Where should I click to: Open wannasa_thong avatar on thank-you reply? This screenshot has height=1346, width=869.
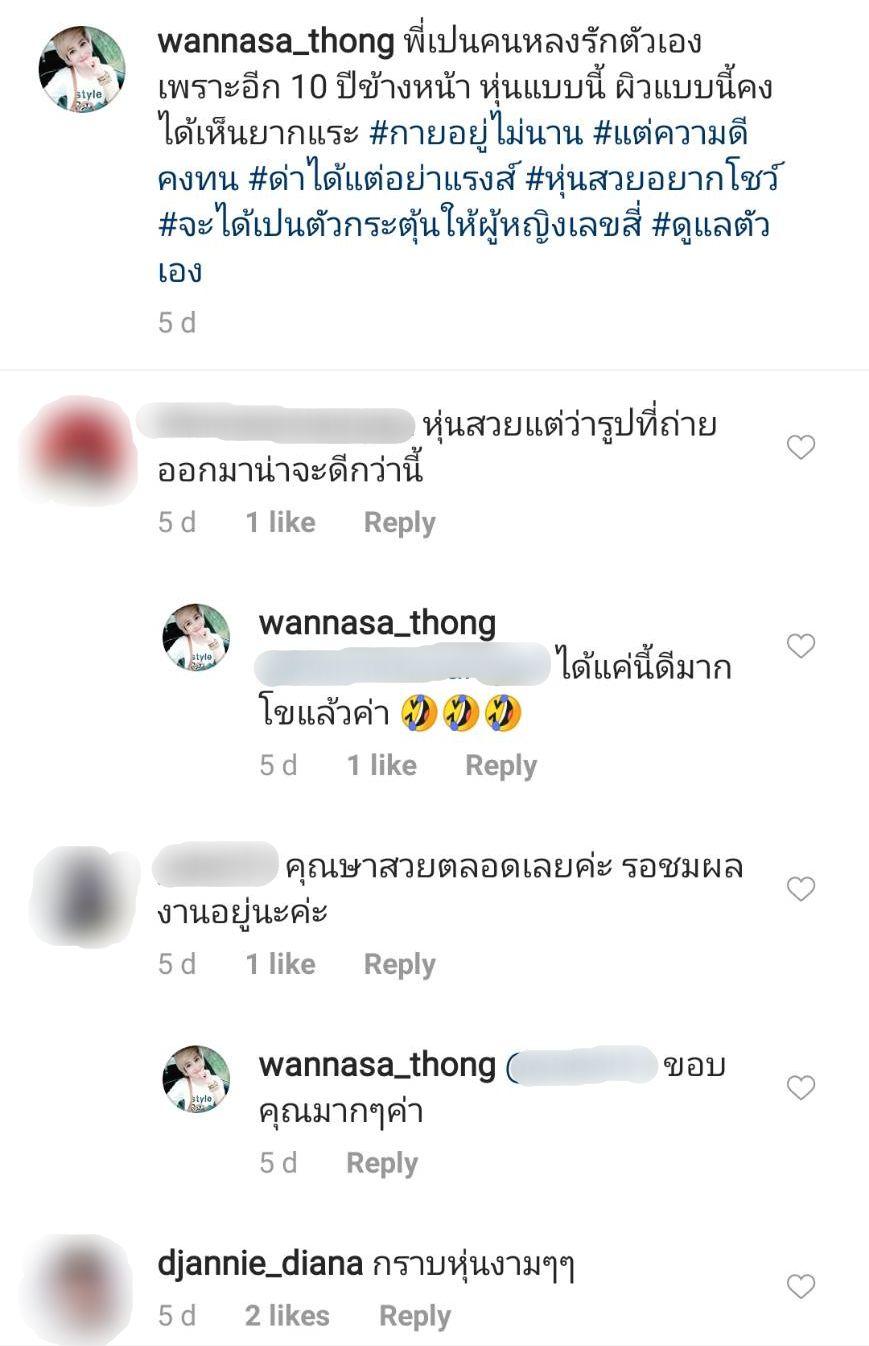(196, 1079)
